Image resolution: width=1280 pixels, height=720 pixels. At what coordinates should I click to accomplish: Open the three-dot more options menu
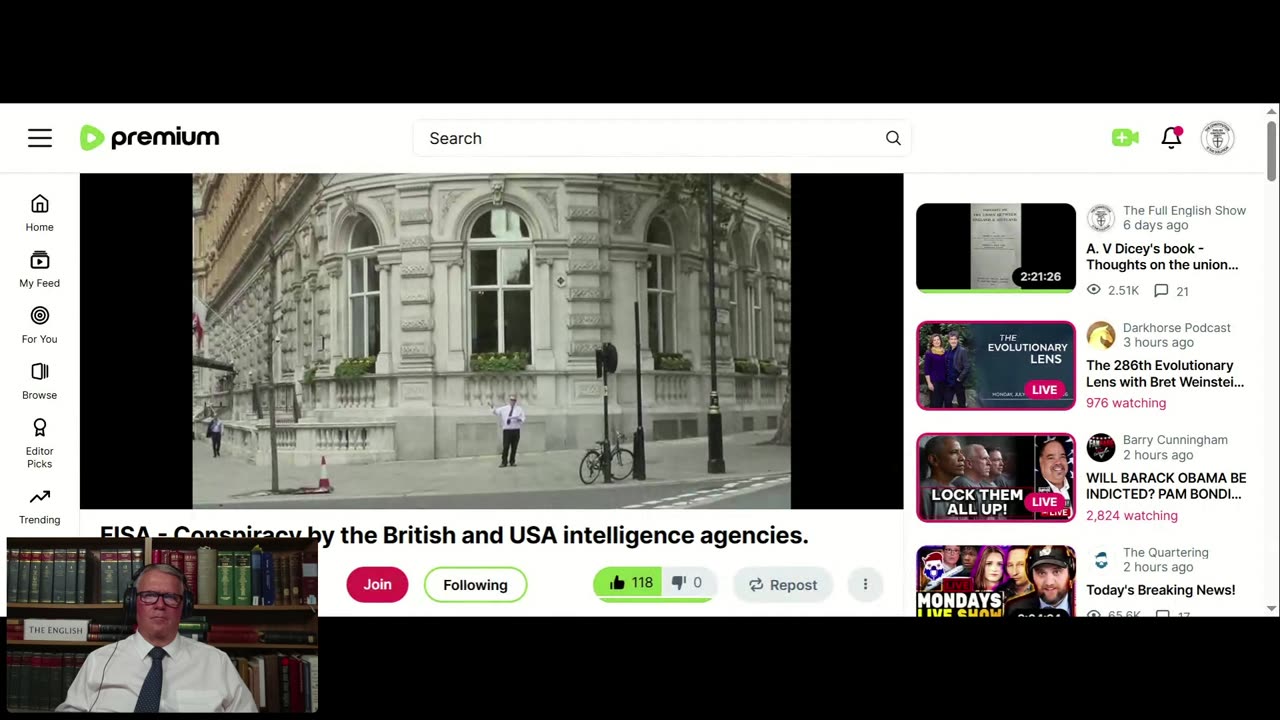pos(865,584)
